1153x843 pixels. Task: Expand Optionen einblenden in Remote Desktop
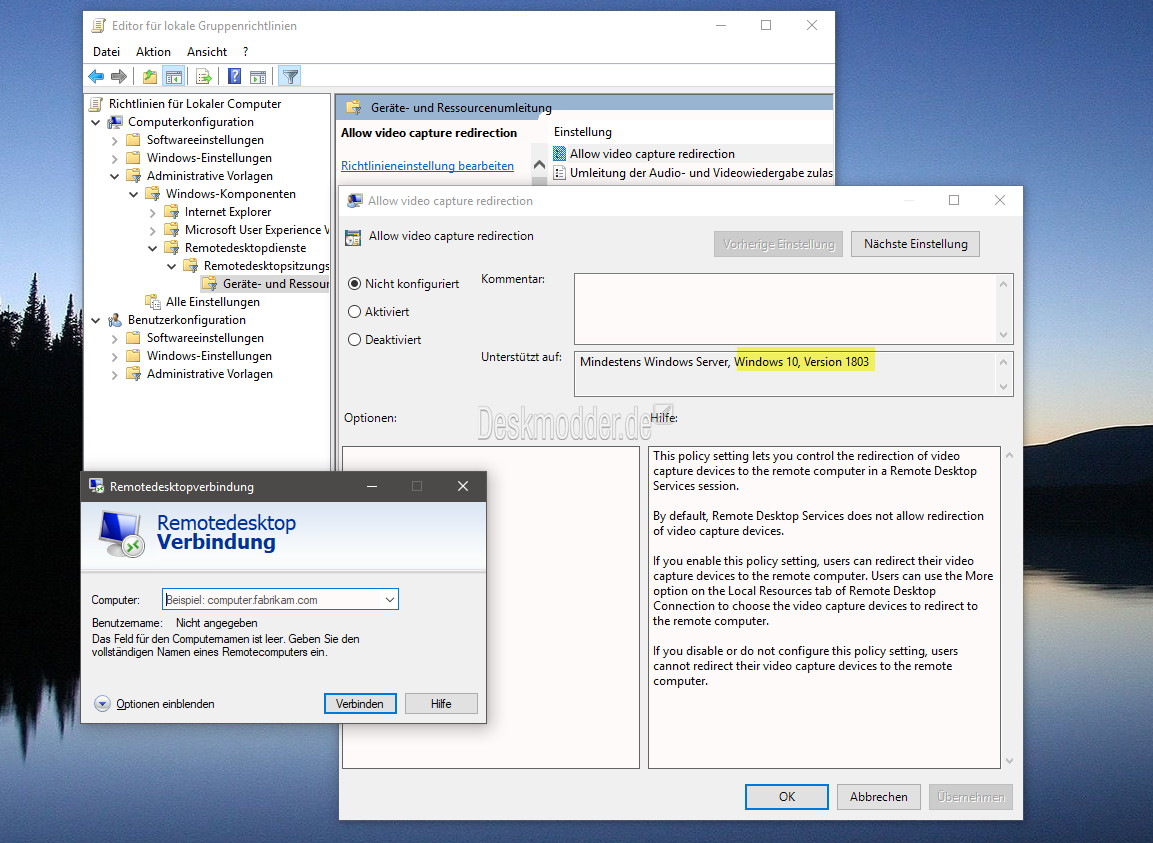click(102, 704)
